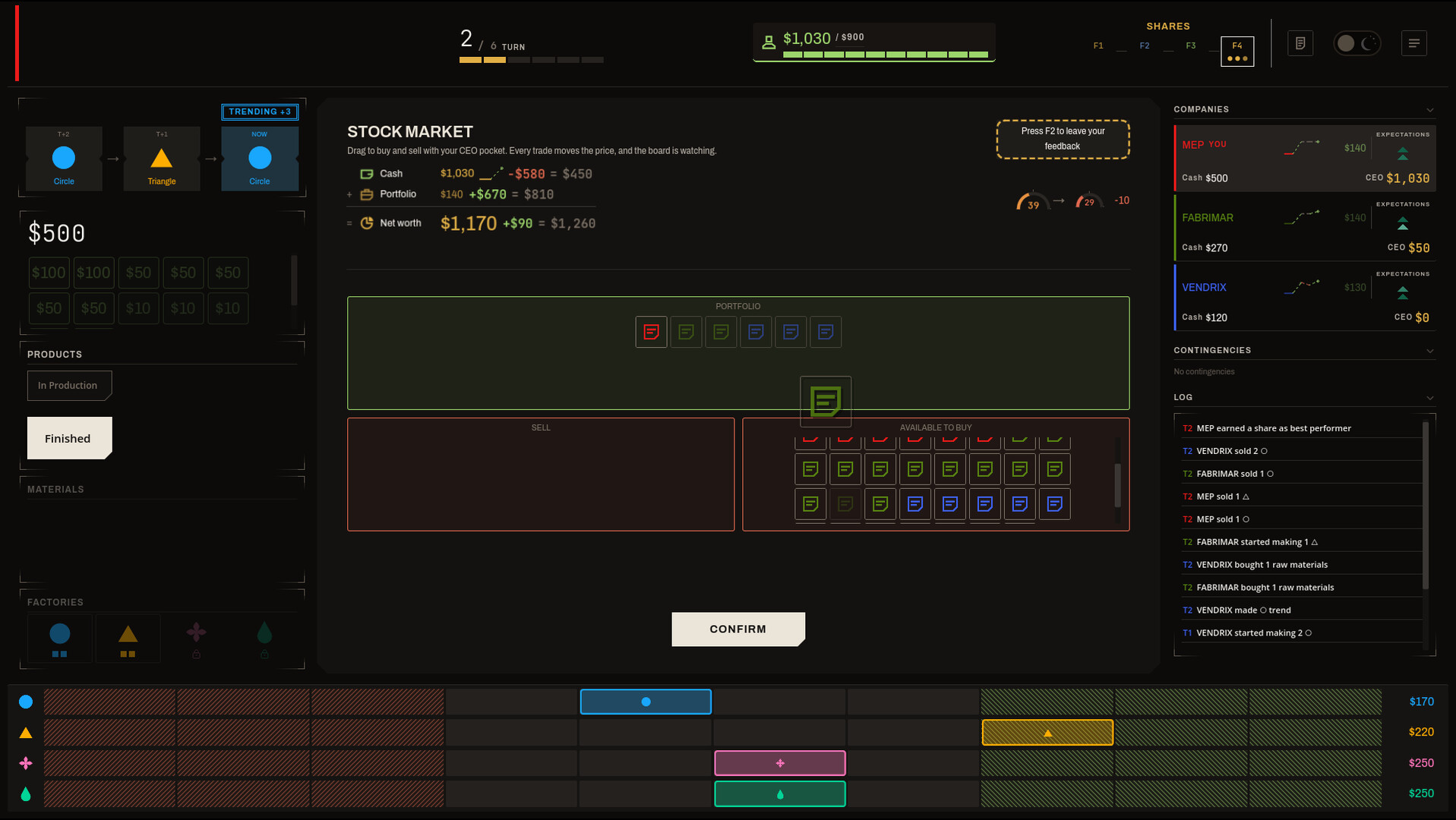
Task: Collapse the CONTINGENCIES section chevron
Action: [1429, 351]
